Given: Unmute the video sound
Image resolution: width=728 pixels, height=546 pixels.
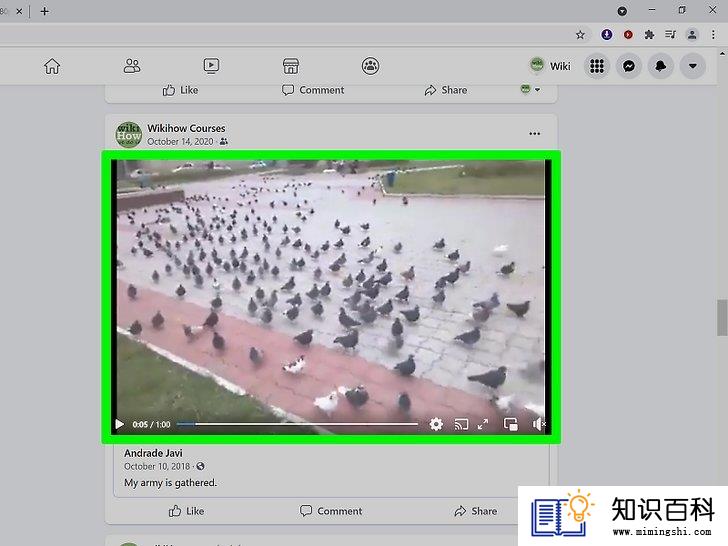Looking at the screenshot, I should pos(539,424).
